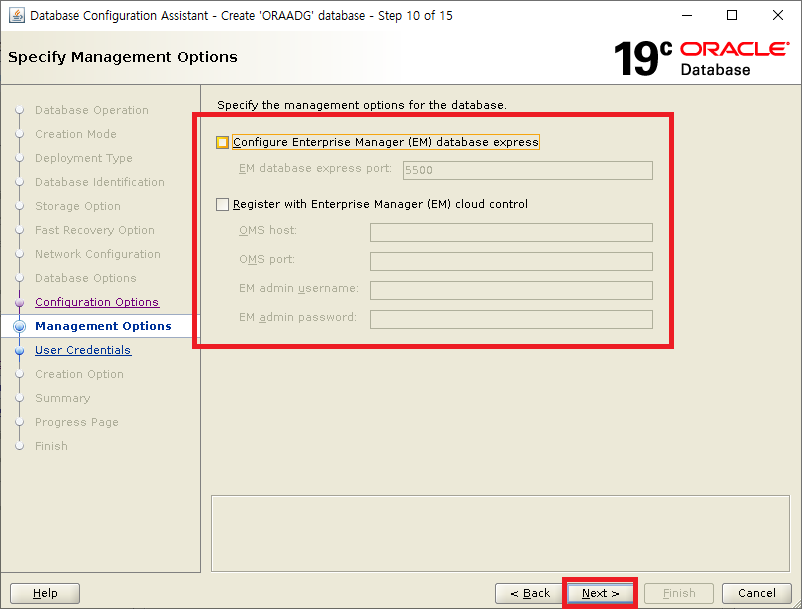Jump to User Credentials step
The width and height of the screenshot is (802, 609).
(83, 350)
